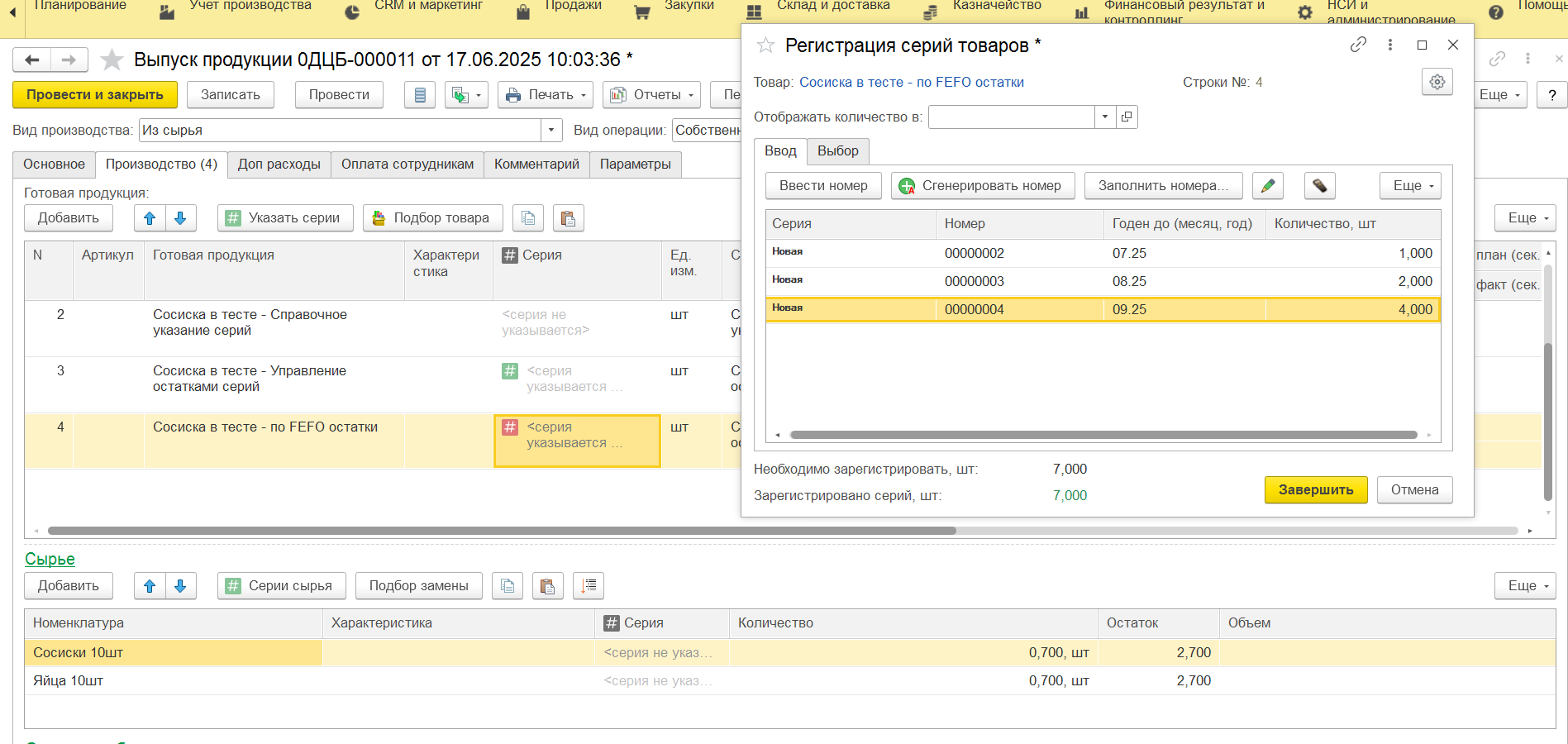
Task: Click the paste rows icon in products toolbar
Action: click(568, 218)
